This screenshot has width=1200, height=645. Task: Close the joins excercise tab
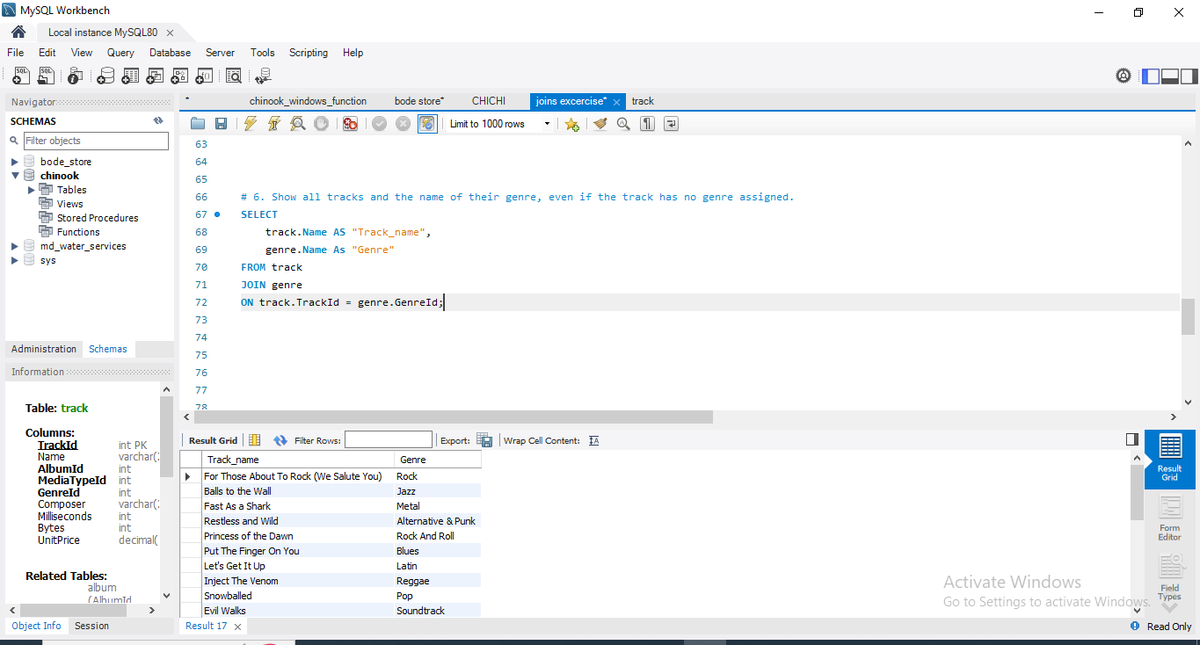click(616, 102)
